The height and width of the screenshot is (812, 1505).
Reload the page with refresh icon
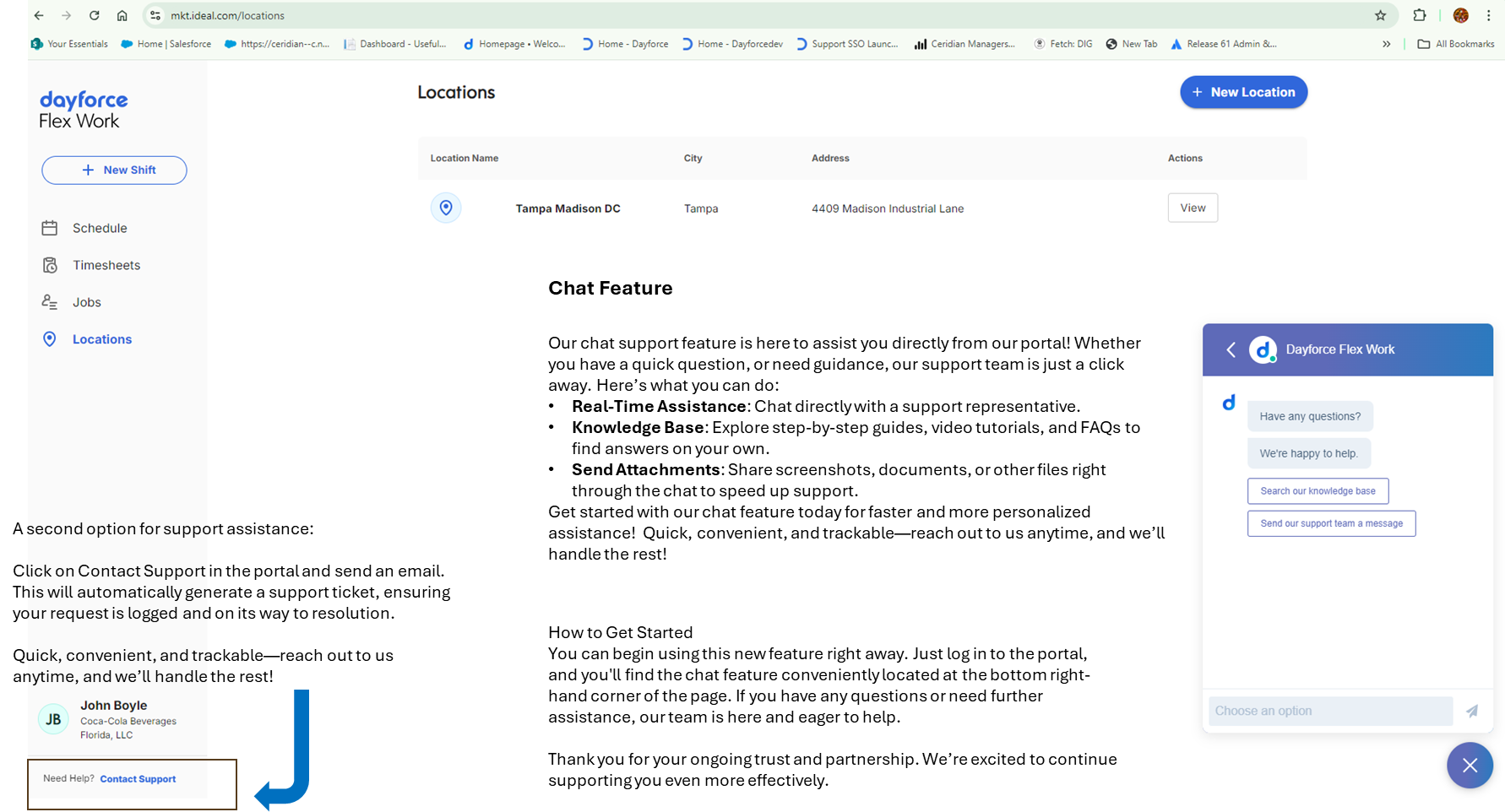click(95, 15)
